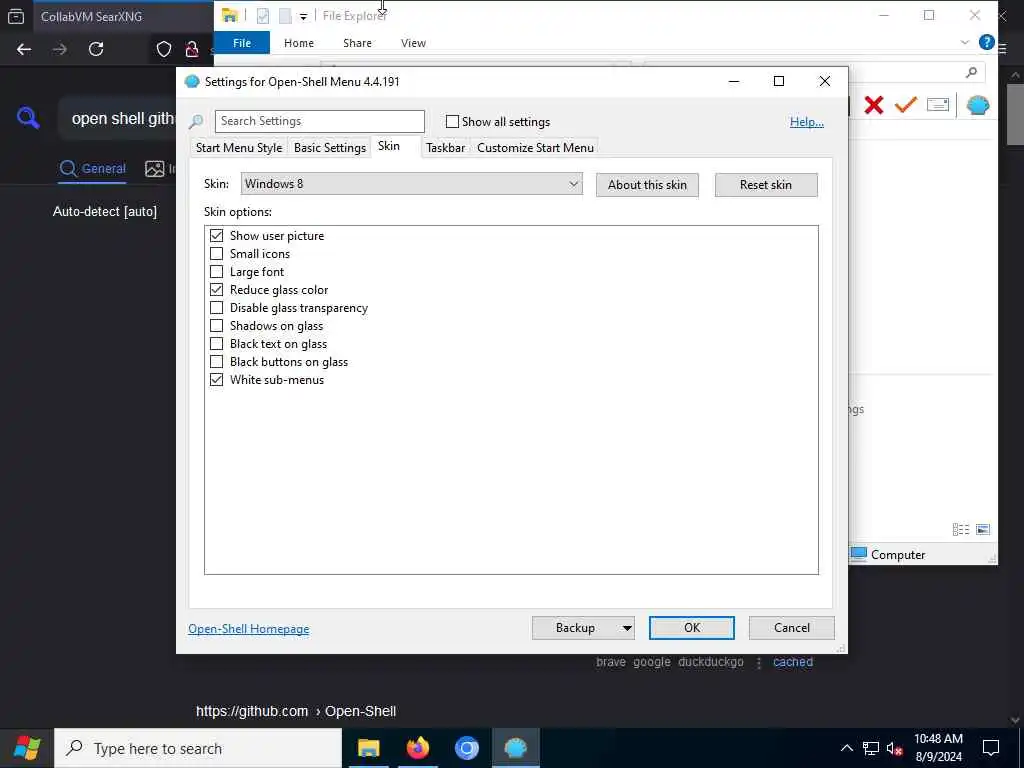Uncheck White sub-menus
Viewport: 1024px width, 768px height.
tap(216, 379)
